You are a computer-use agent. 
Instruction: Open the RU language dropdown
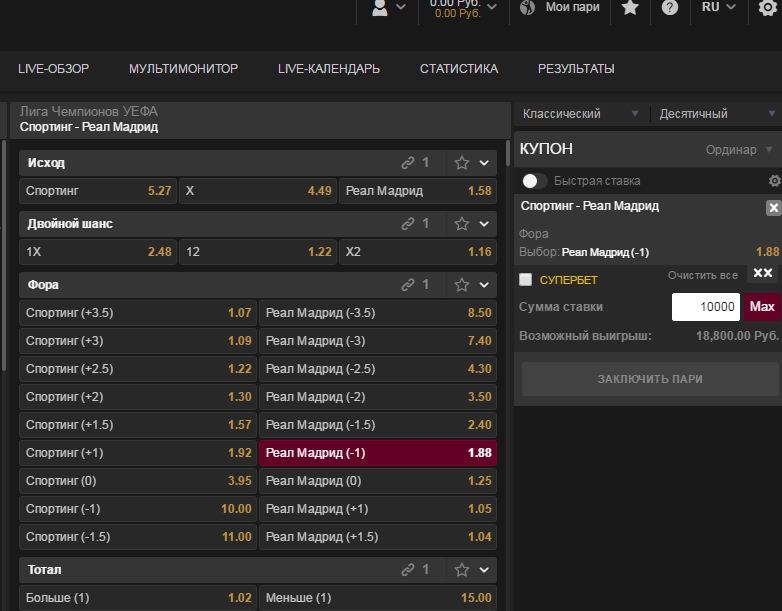point(719,7)
